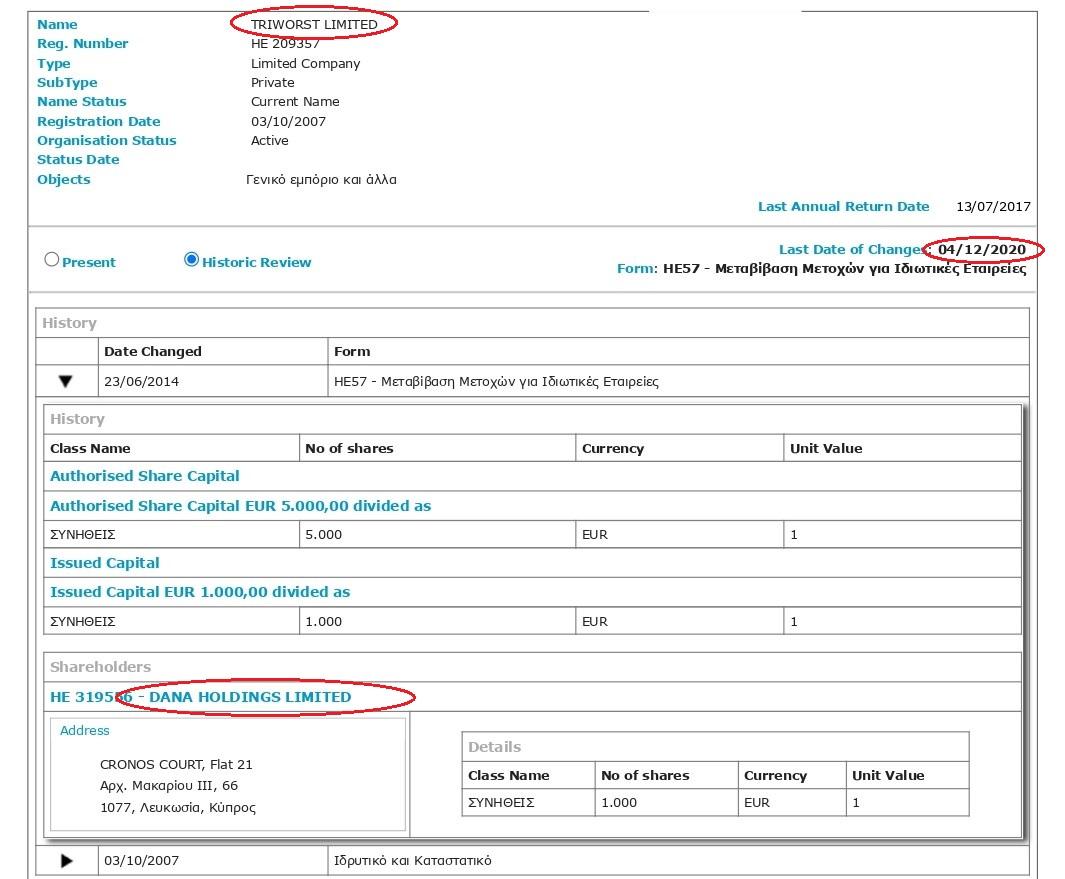Screen dimensions: 1065x879
Task: Click the TRIWORST LIMITED company name
Action: [314, 24]
